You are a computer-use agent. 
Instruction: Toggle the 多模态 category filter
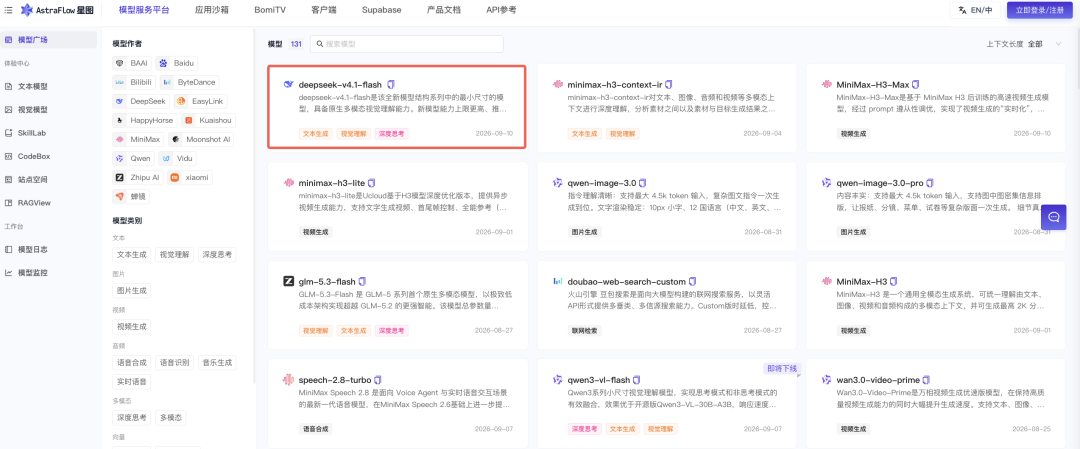tap(170, 417)
